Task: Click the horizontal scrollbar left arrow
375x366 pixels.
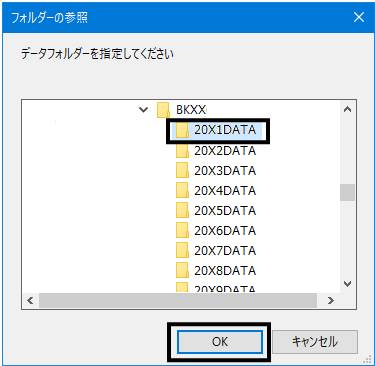Action: (x=30, y=301)
